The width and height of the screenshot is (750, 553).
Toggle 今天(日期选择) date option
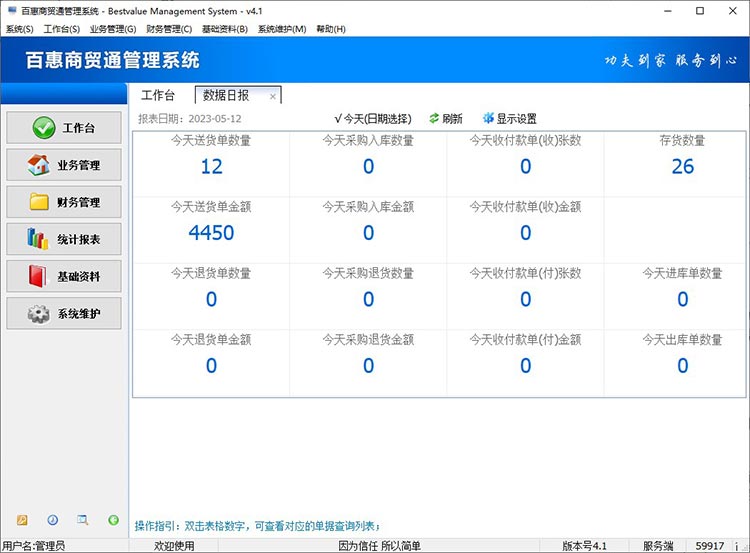click(x=373, y=119)
